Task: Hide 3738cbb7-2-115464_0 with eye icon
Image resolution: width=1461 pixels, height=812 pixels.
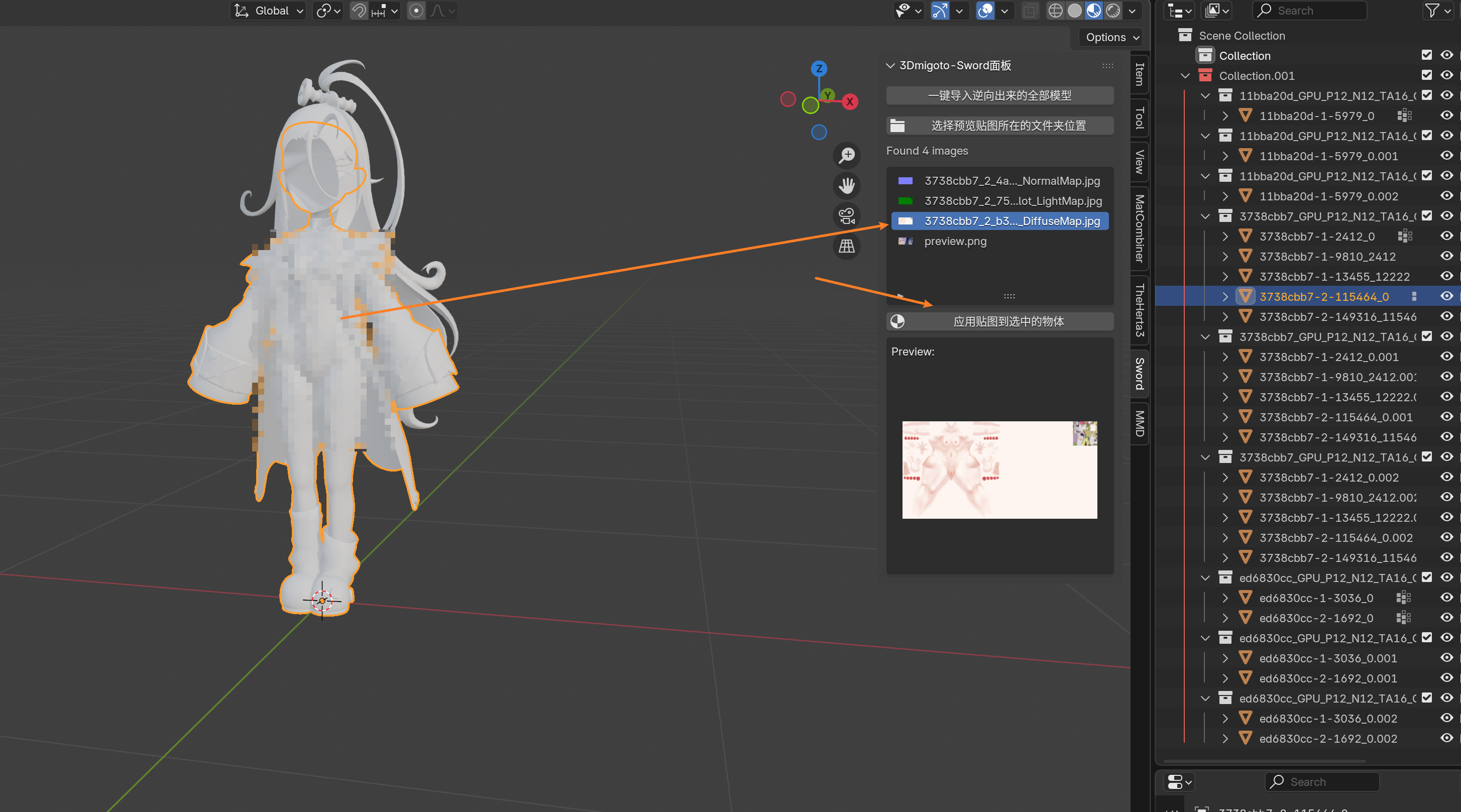Action: tap(1447, 297)
